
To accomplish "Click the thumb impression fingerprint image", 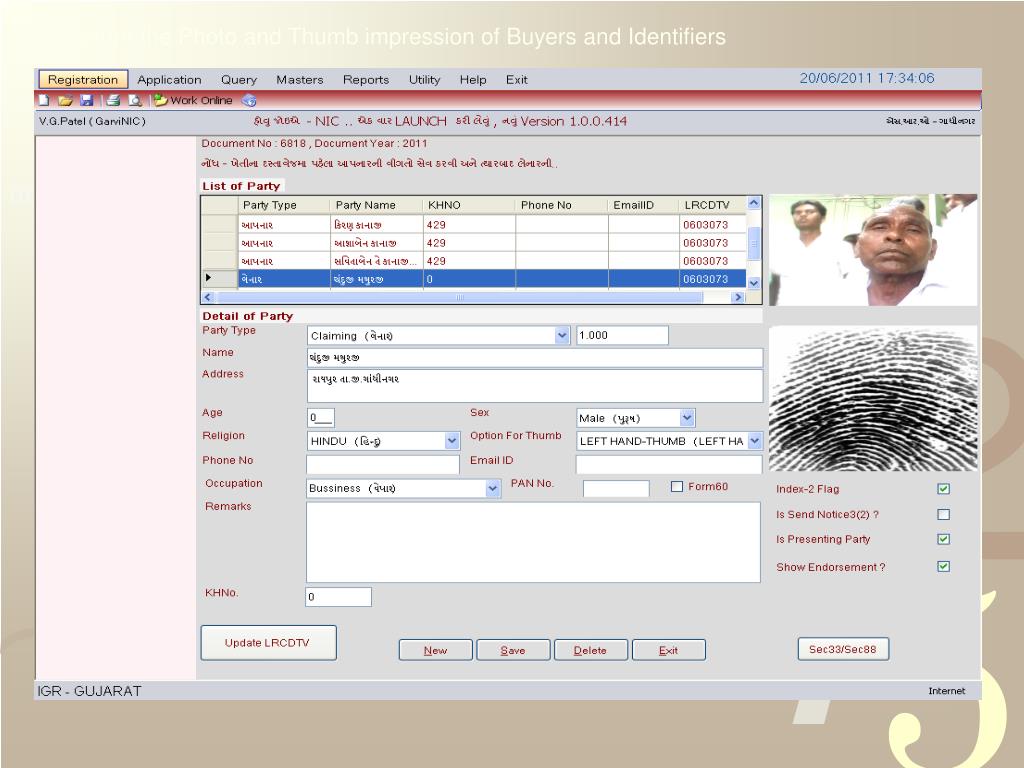I will pyautogui.click(x=873, y=398).
